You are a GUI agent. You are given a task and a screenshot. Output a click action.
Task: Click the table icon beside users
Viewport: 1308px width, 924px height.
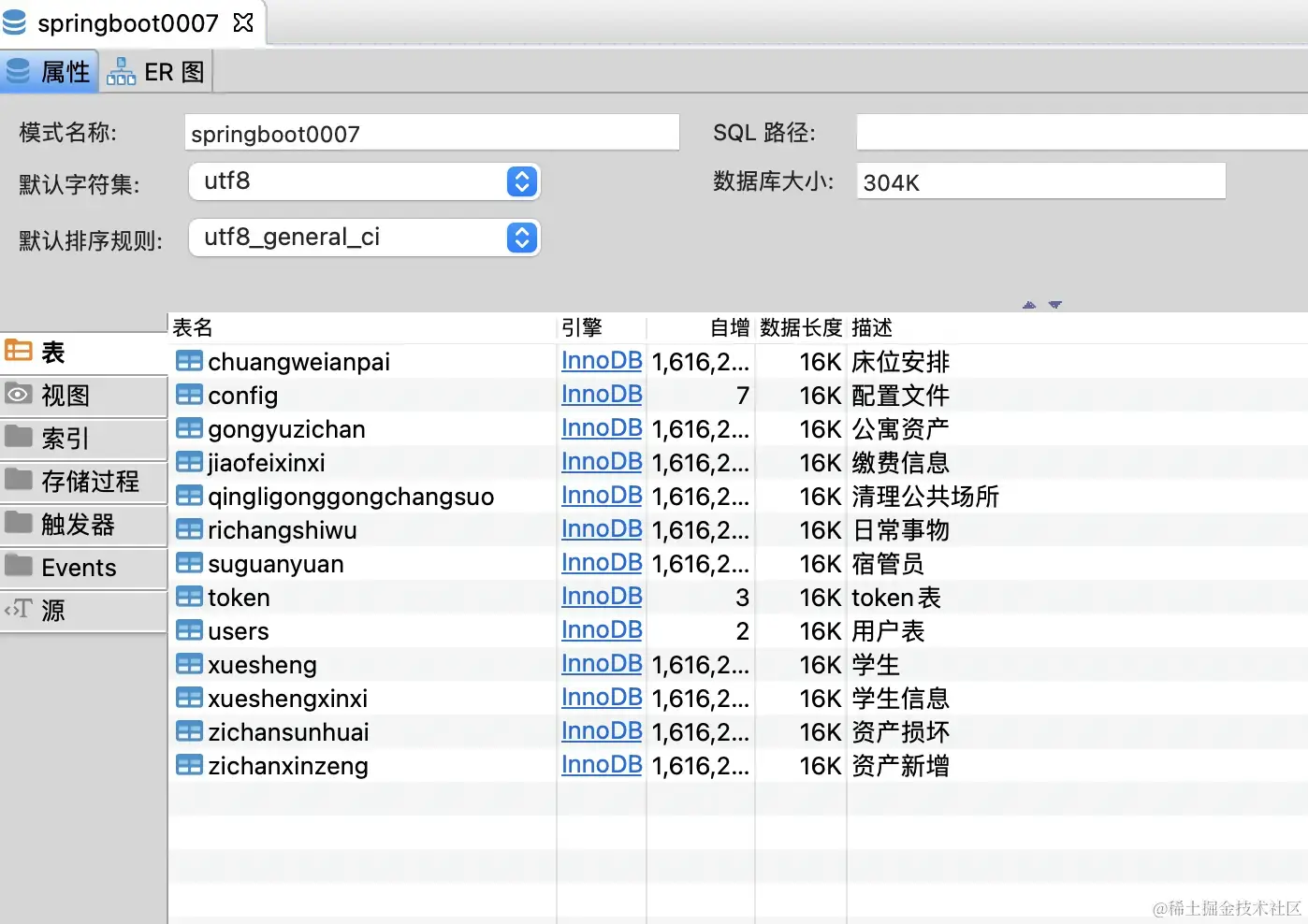[189, 630]
